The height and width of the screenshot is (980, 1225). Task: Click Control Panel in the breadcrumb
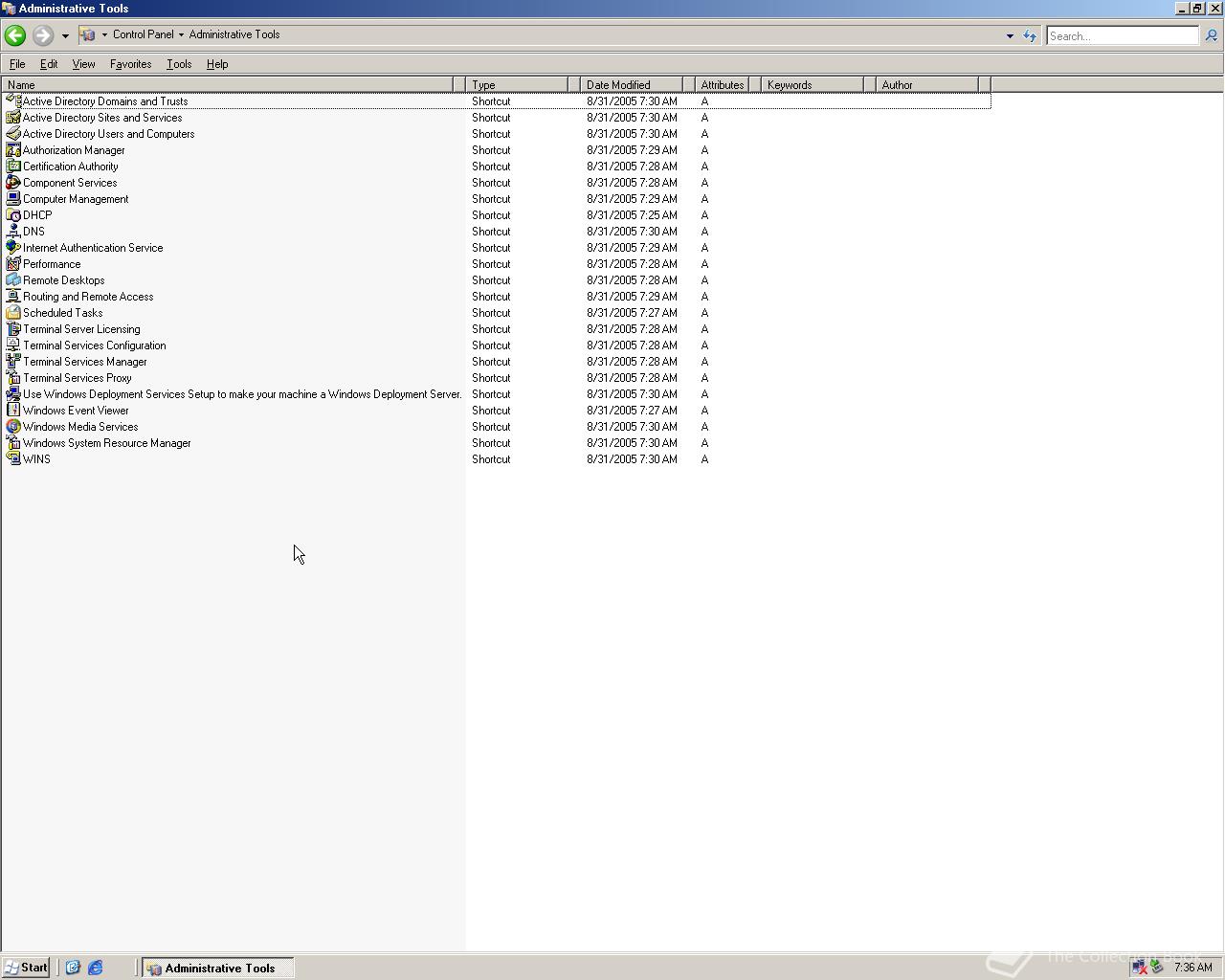coord(144,34)
